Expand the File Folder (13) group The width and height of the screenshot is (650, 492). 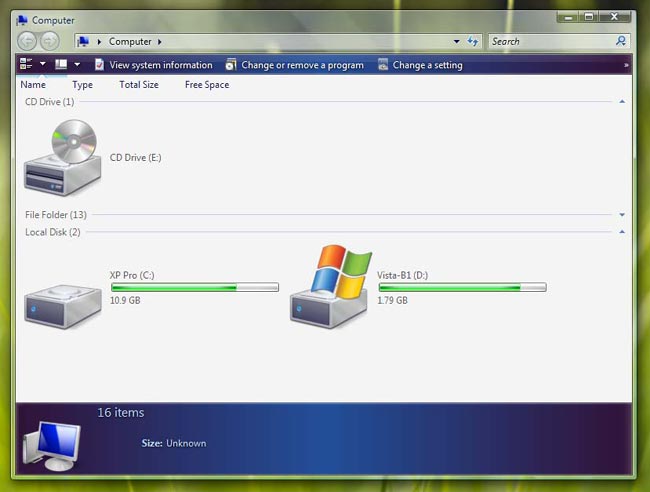pos(622,215)
